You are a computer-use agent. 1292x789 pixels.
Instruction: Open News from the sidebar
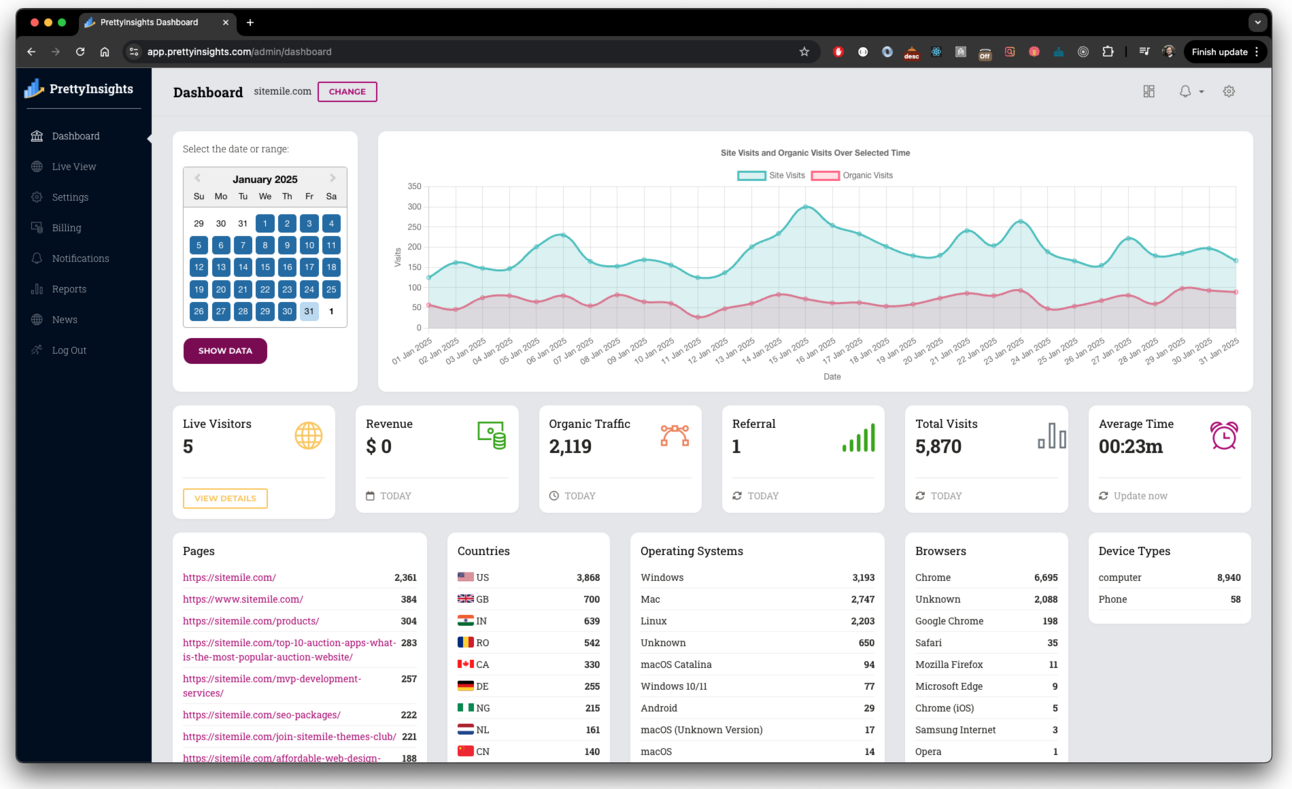pyautogui.click(x=63, y=319)
